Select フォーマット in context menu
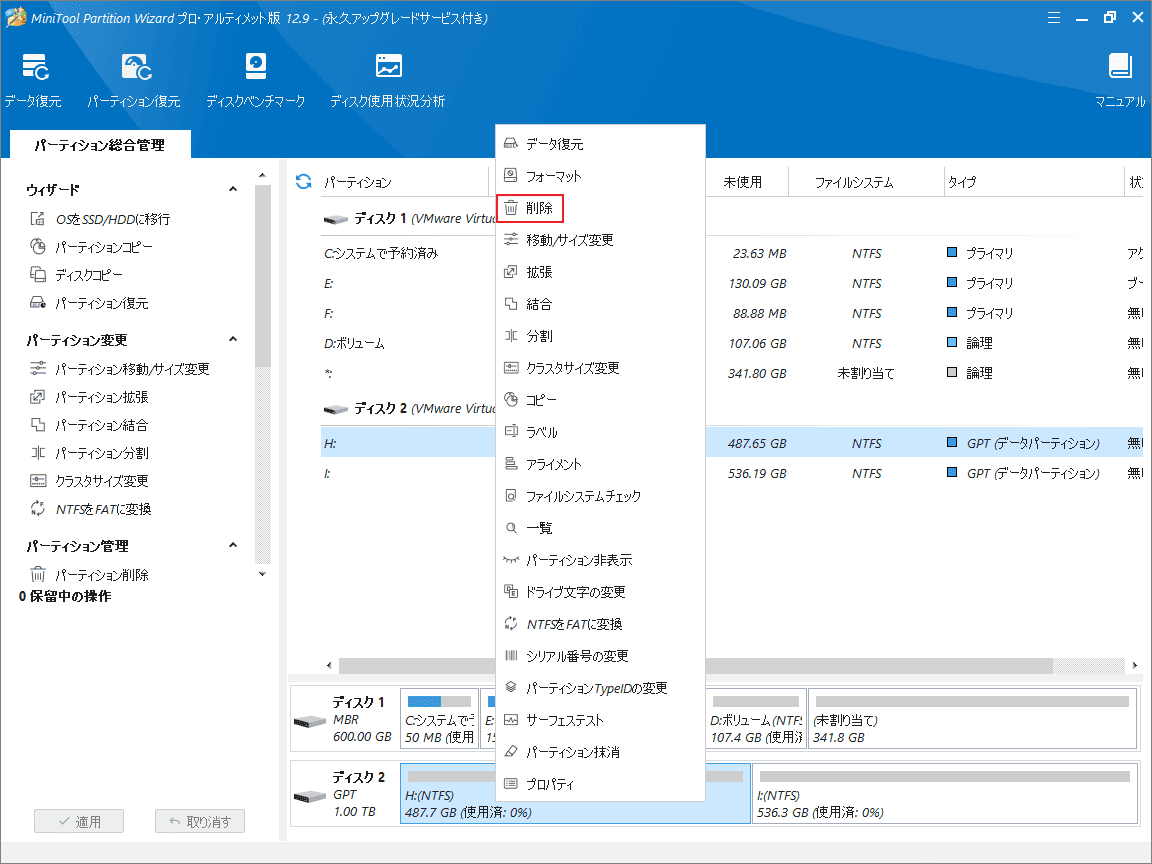Viewport: 1152px width, 864px height. pos(600,176)
